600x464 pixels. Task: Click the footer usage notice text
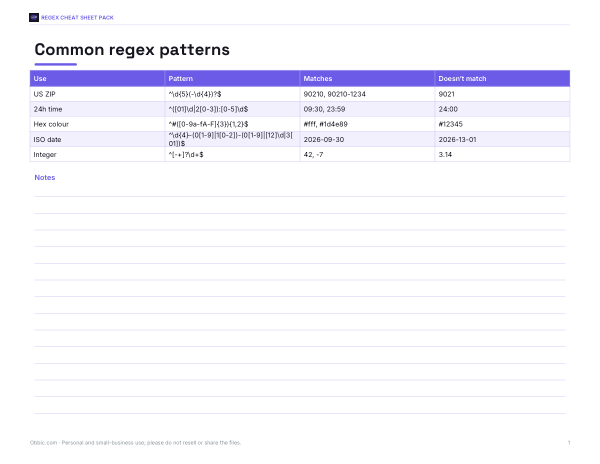click(135, 443)
